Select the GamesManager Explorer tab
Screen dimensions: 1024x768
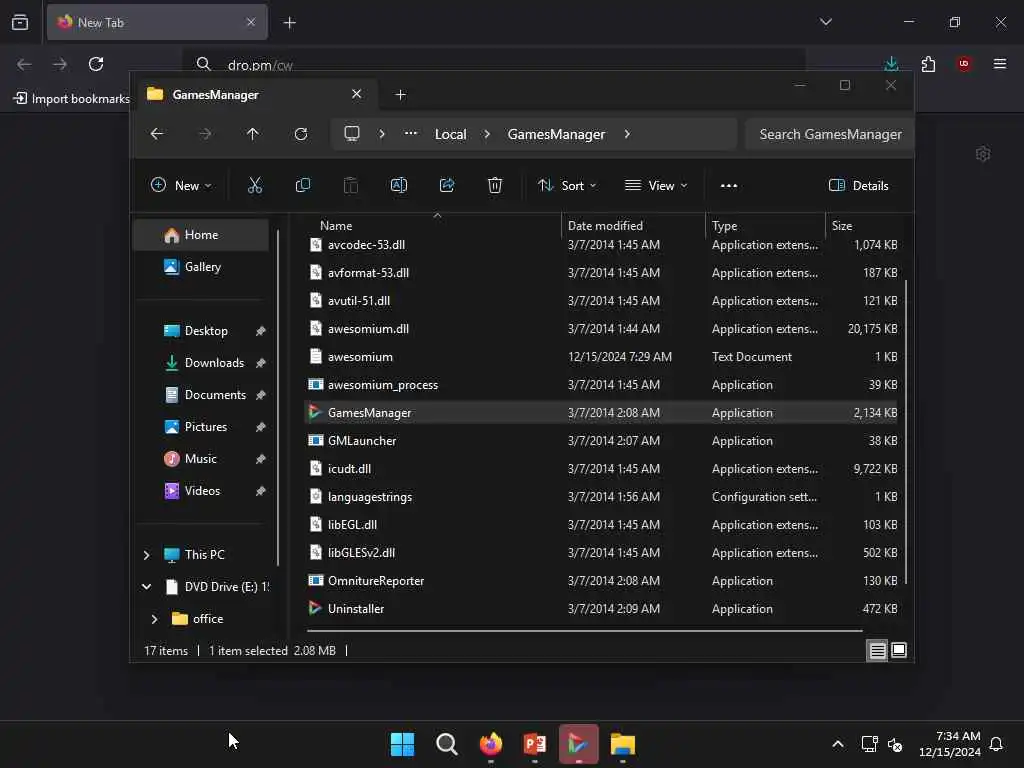pyautogui.click(x=255, y=95)
